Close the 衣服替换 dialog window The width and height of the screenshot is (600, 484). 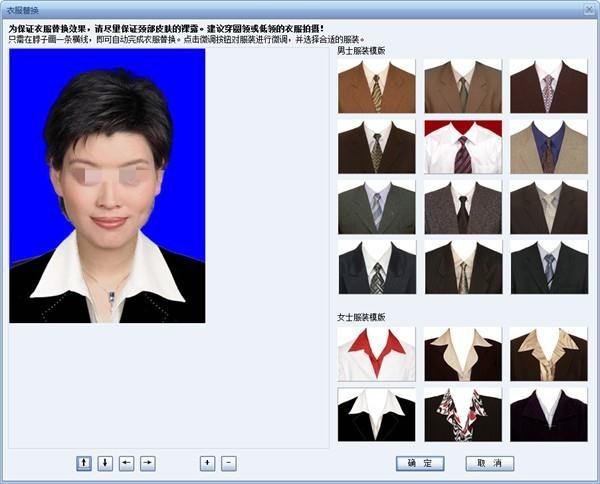point(589,10)
